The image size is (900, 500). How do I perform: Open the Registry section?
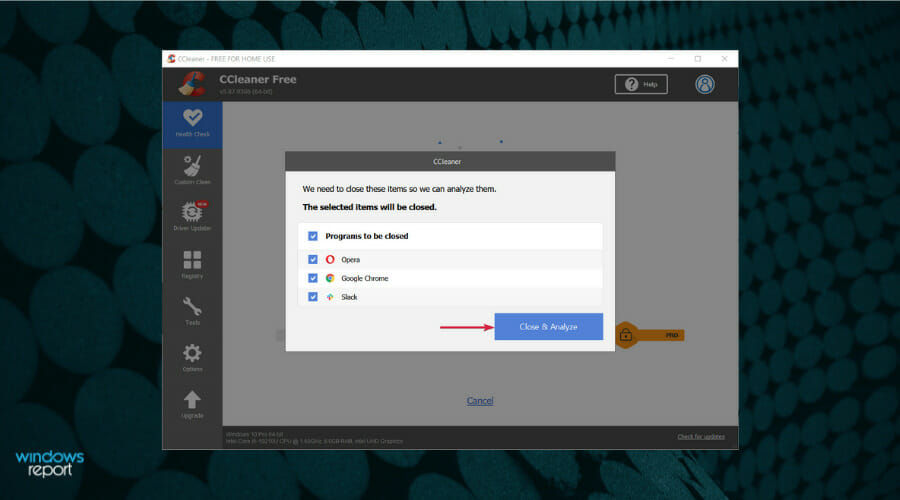192,264
